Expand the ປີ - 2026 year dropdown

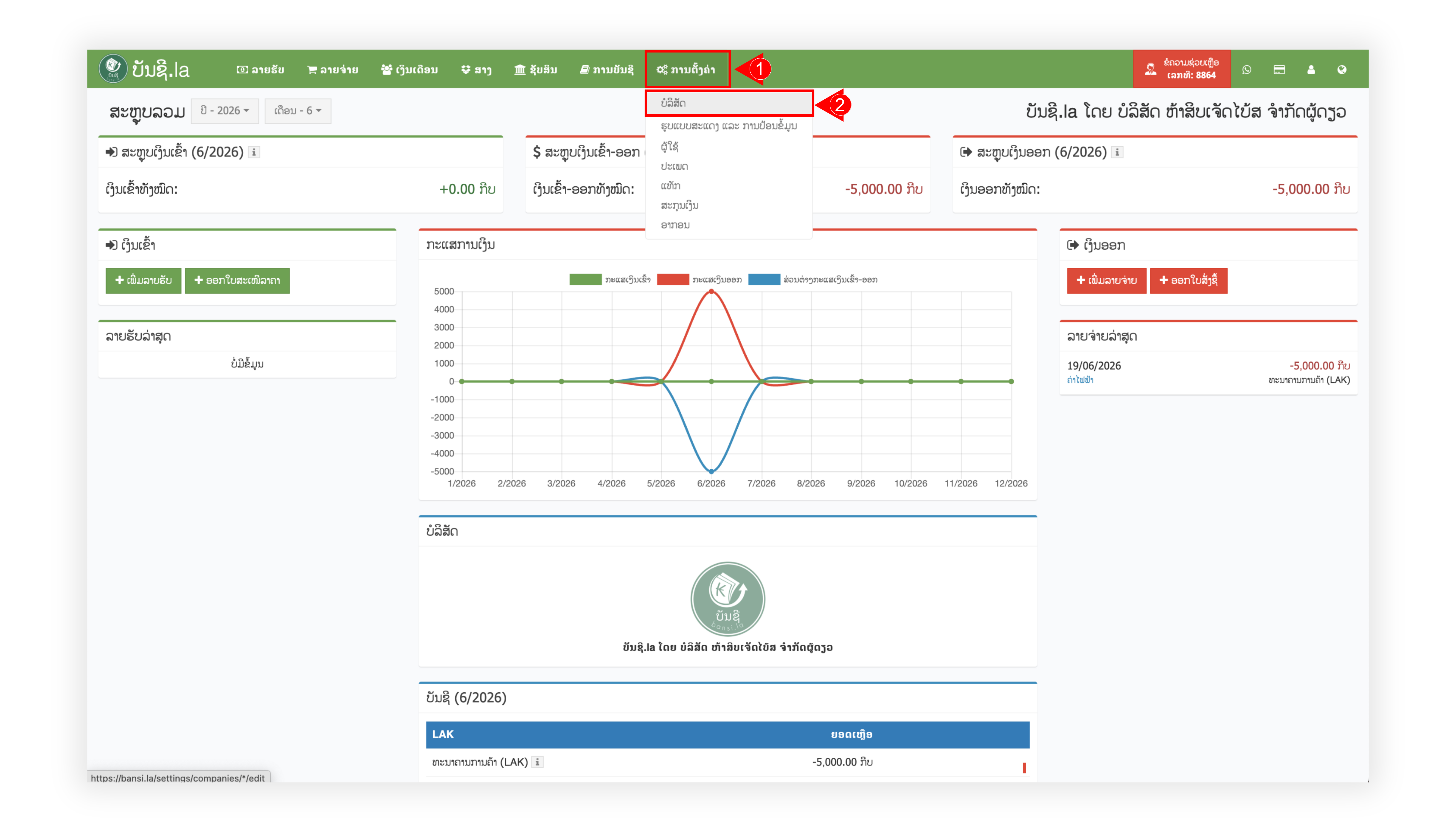[225, 110]
